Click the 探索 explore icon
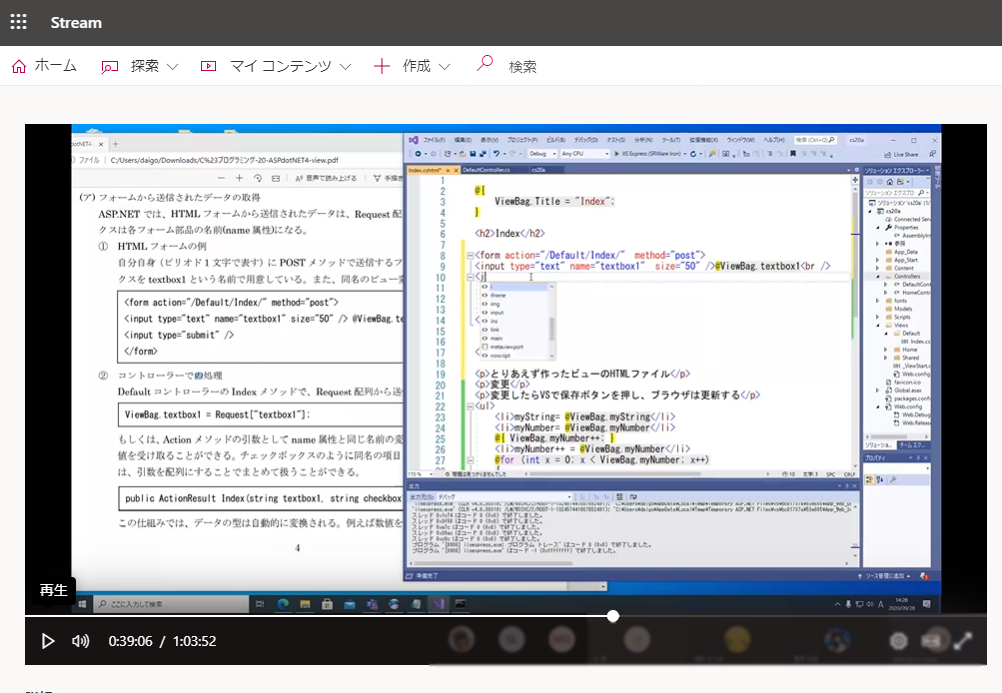This screenshot has height=693, width=1002. tap(110, 66)
